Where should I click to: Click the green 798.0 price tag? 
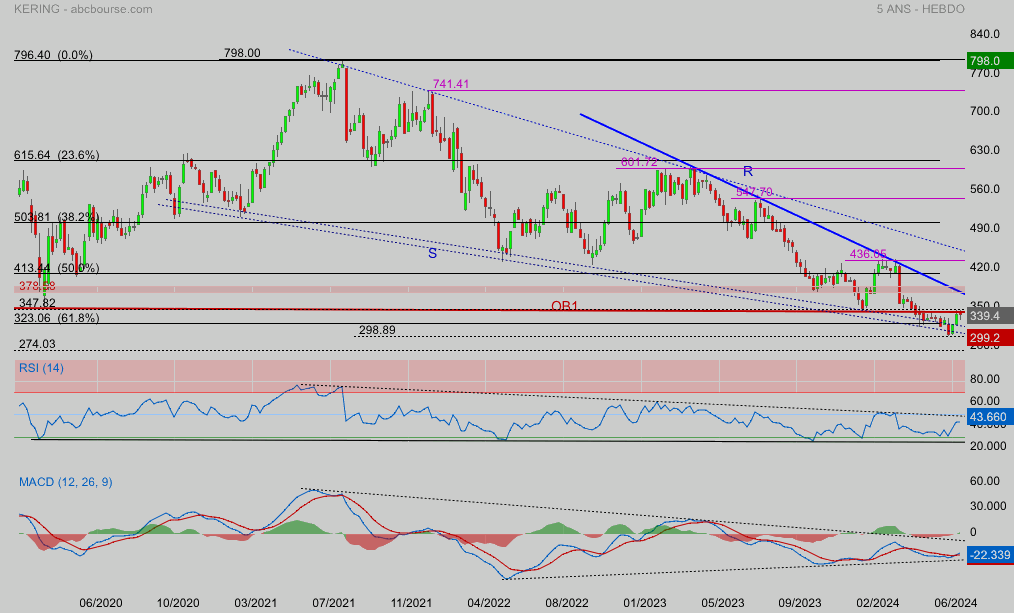tap(990, 61)
